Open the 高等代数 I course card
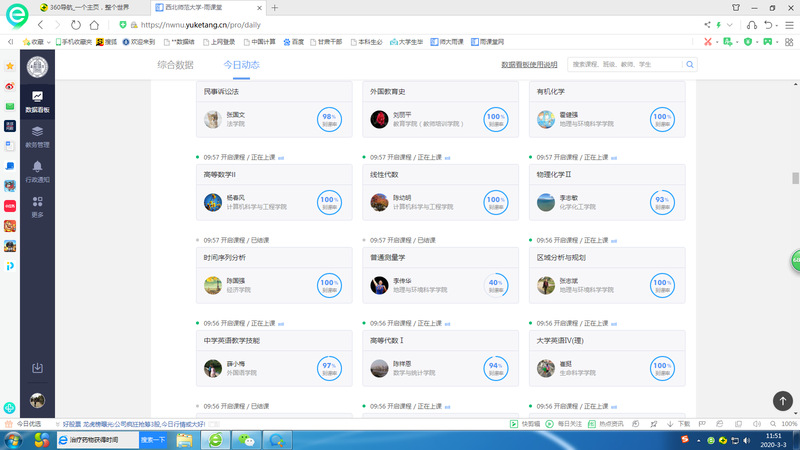 pyautogui.click(x=440, y=358)
